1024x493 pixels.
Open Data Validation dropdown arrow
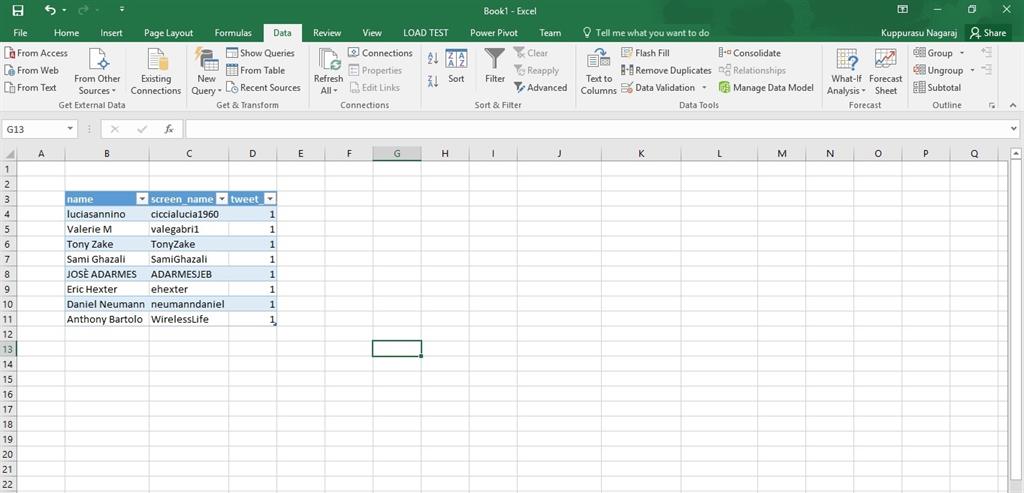click(705, 87)
